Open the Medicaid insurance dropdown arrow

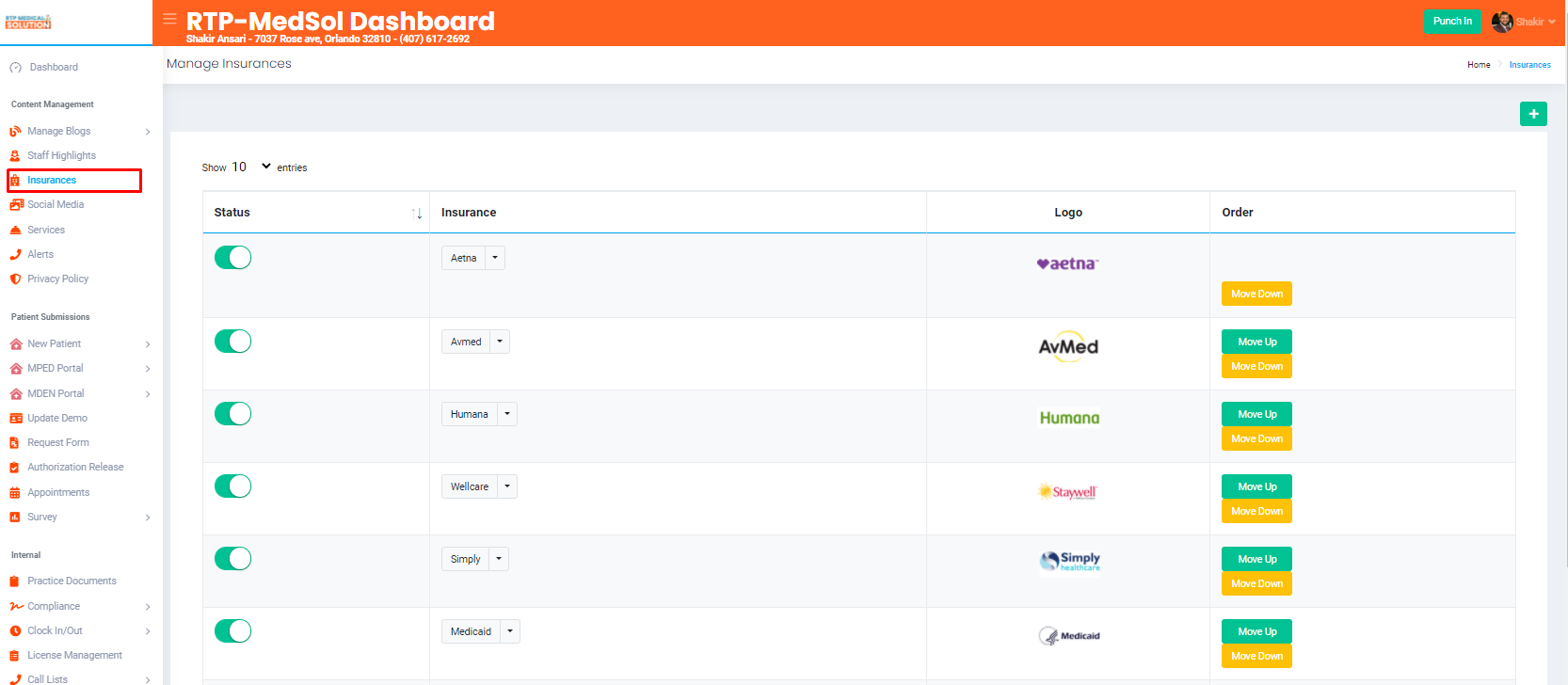(x=510, y=631)
